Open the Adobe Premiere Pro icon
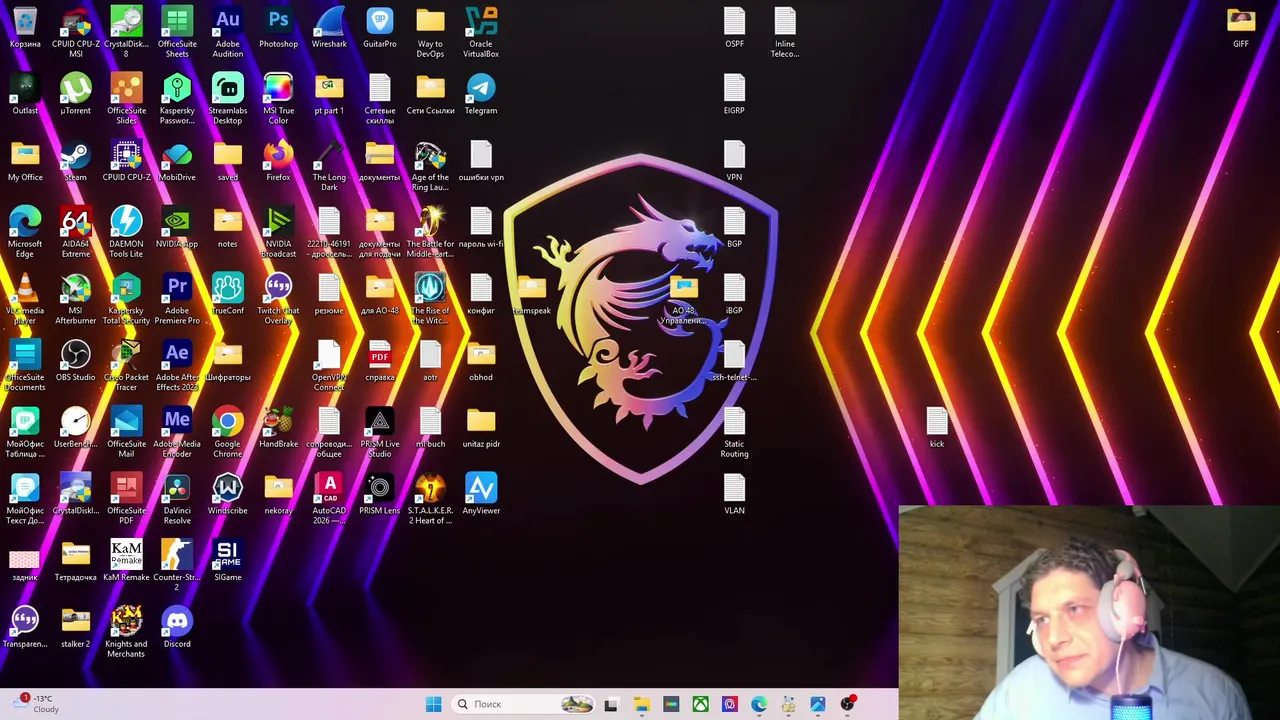Image resolution: width=1280 pixels, height=720 pixels. pyautogui.click(x=177, y=299)
